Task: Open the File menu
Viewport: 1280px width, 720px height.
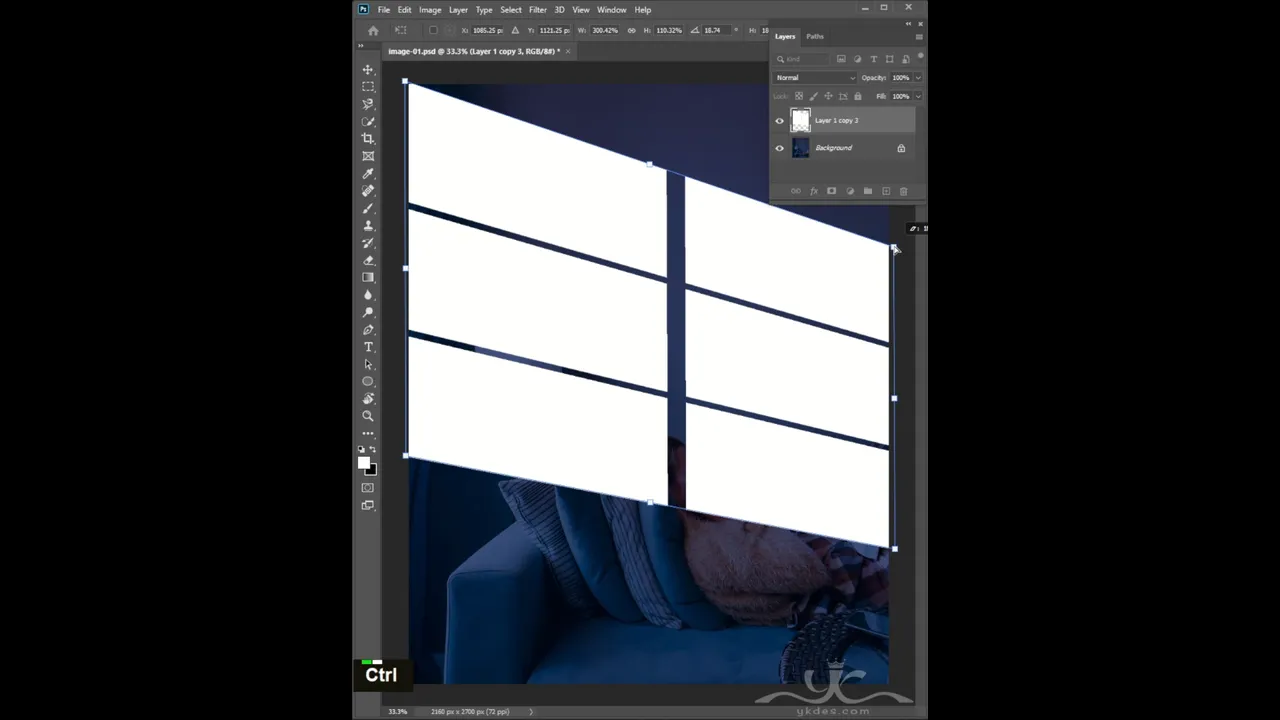Action: tap(384, 10)
